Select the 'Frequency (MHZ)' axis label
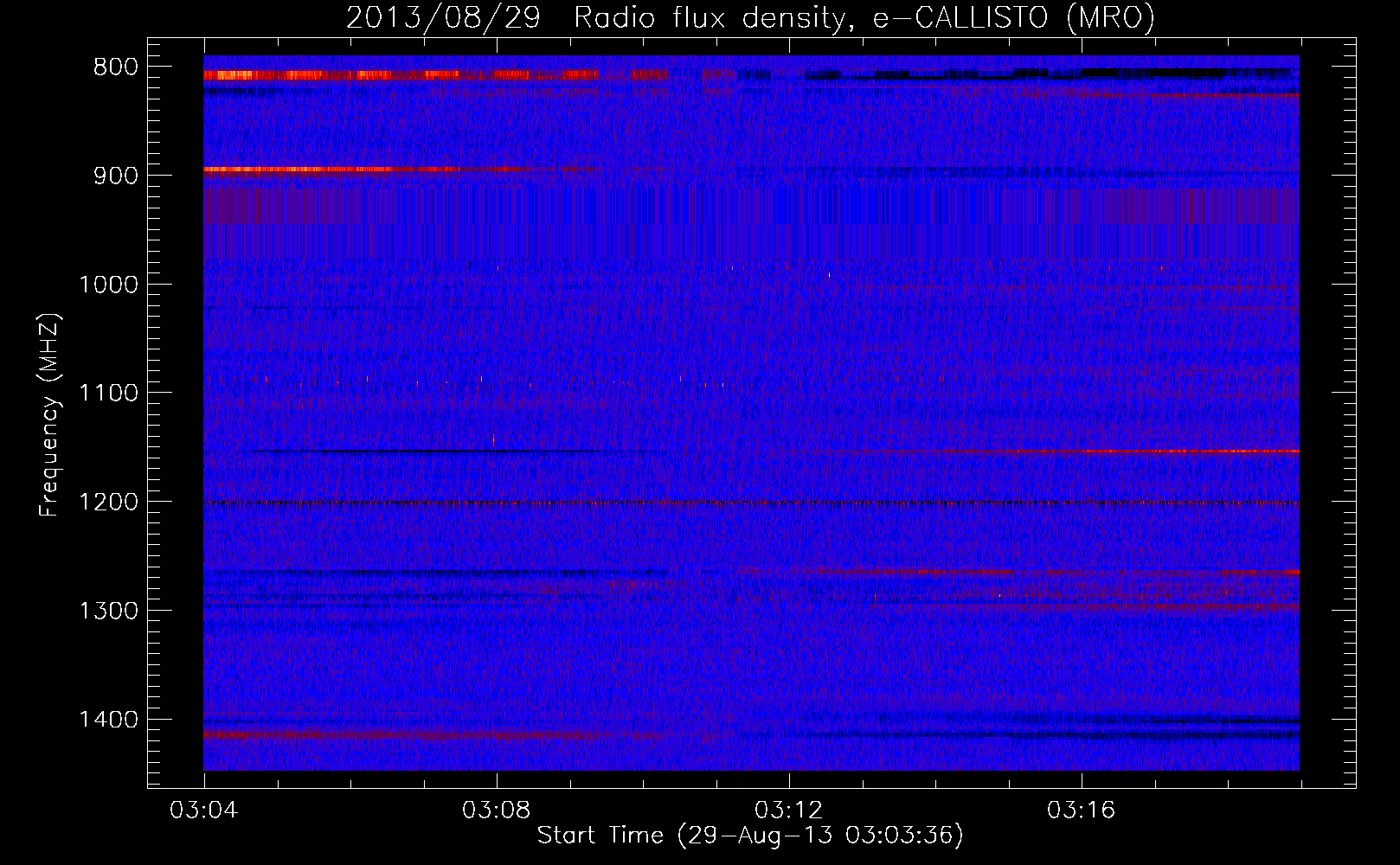Image resolution: width=1400 pixels, height=865 pixels. tap(49, 415)
